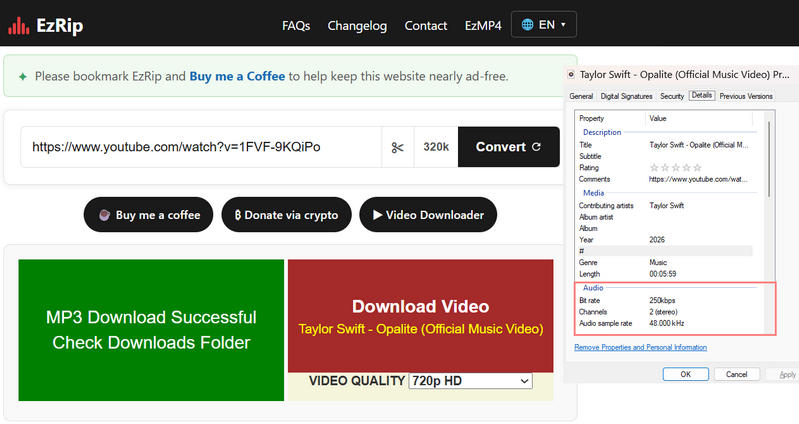Click the coffee cup icon on the button
Screen dimensions: 799x424
pyautogui.click(x=104, y=215)
